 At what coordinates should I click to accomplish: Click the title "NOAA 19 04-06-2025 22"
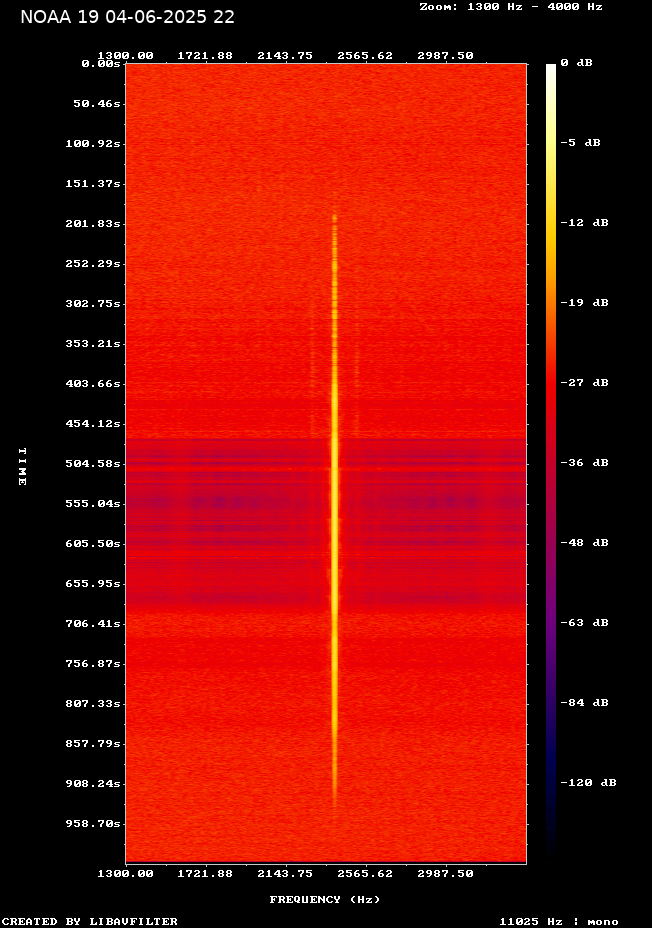click(127, 17)
